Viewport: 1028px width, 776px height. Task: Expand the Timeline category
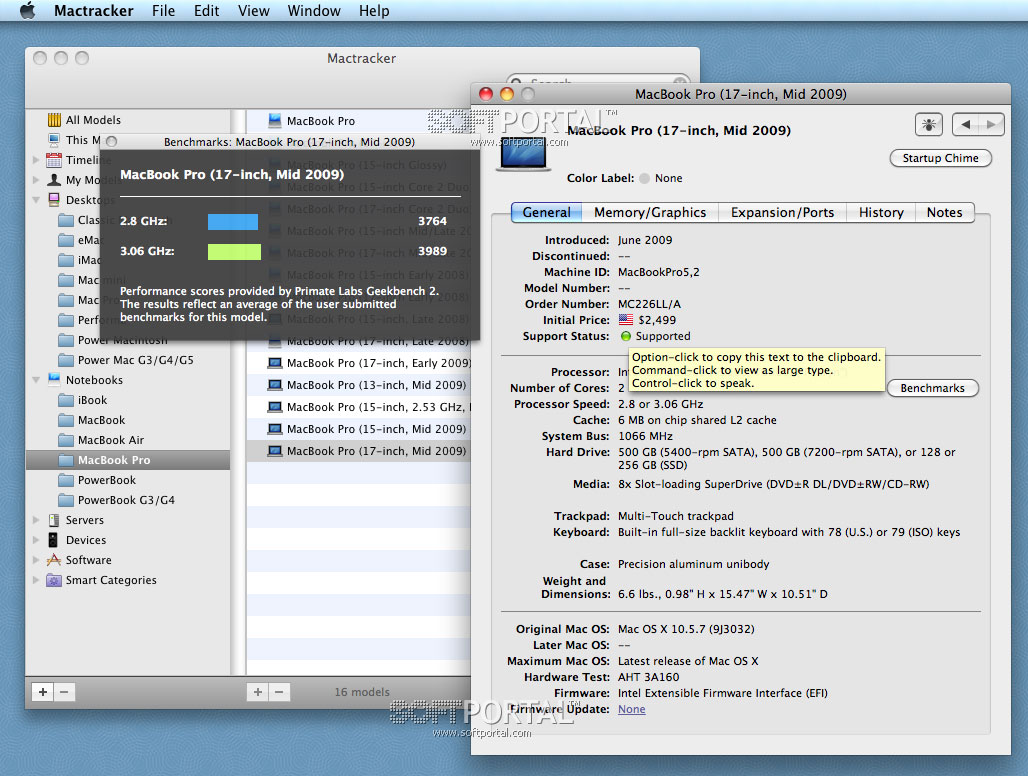36,160
